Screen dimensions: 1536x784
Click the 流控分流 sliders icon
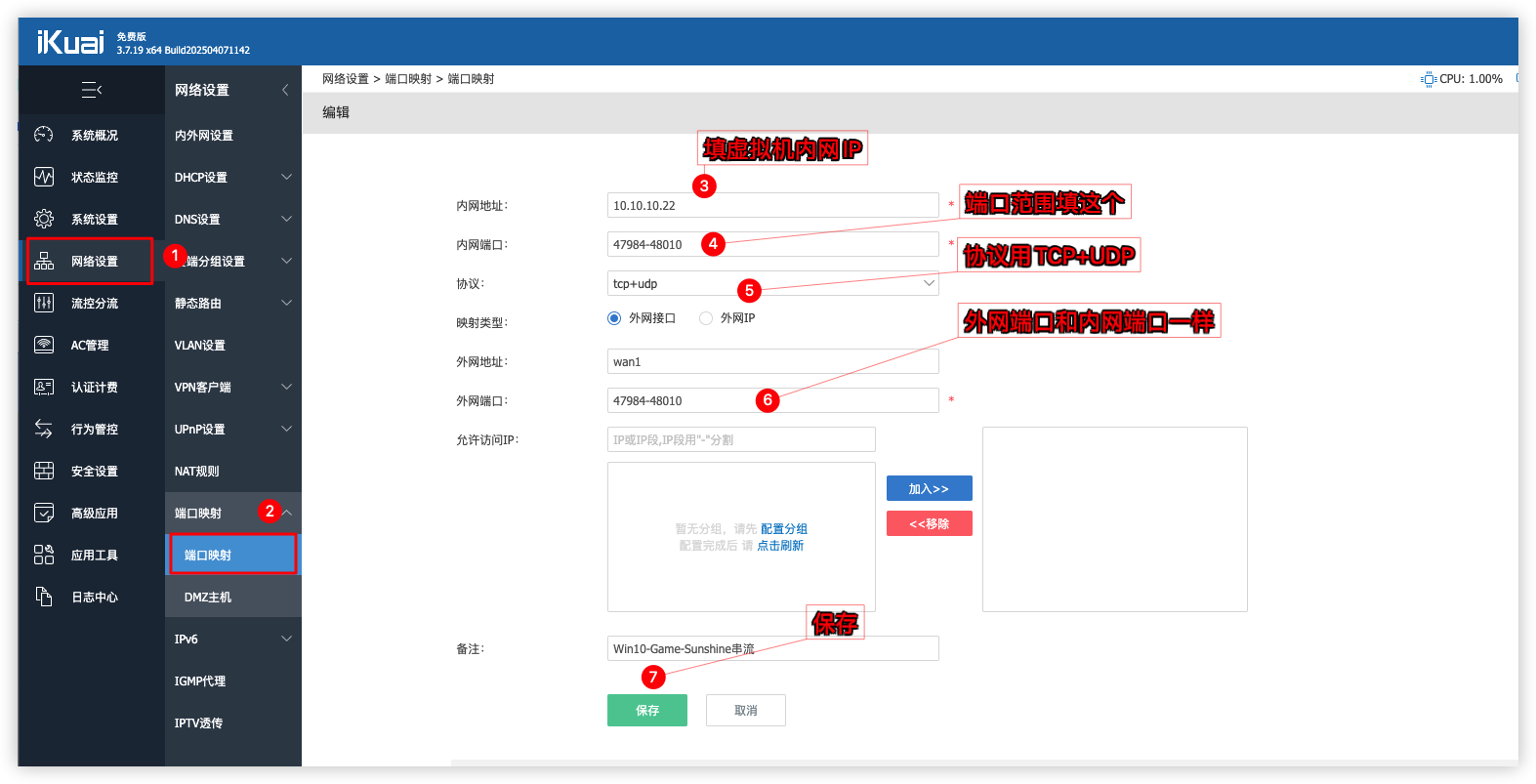click(x=44, y=303)
